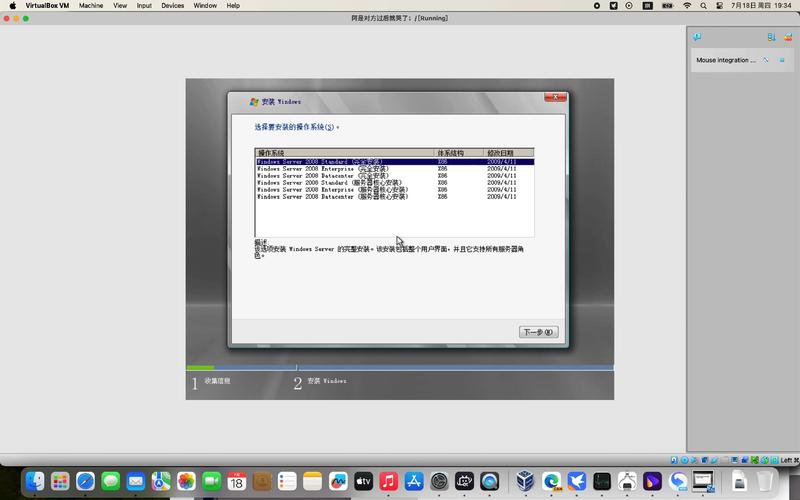
Task: Open System Settings from the Dock
Action: click(439, 481)
